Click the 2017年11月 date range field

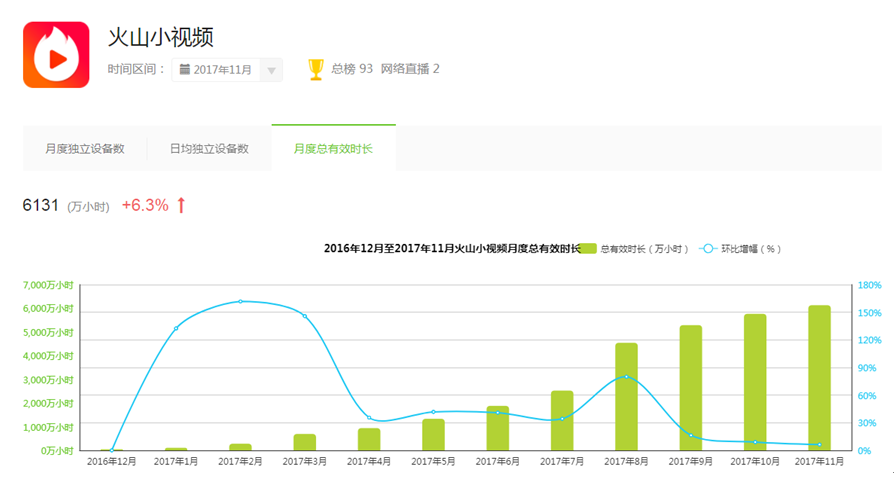click(x=227, y=70)
